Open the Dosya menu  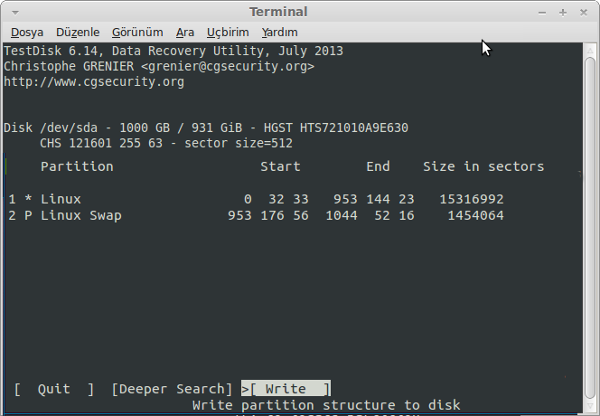tap(27, 33)
